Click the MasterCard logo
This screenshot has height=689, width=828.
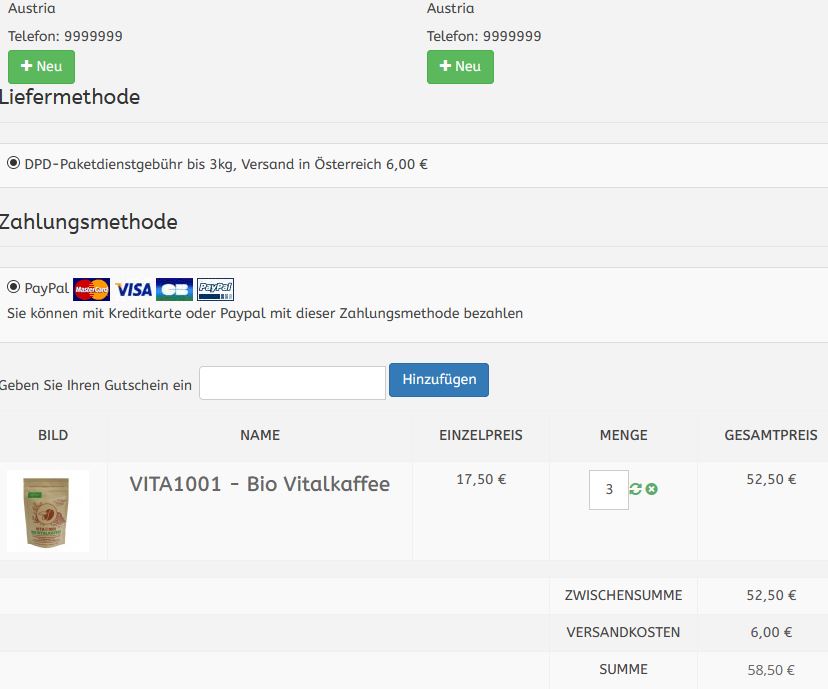[x=91, y=289]
